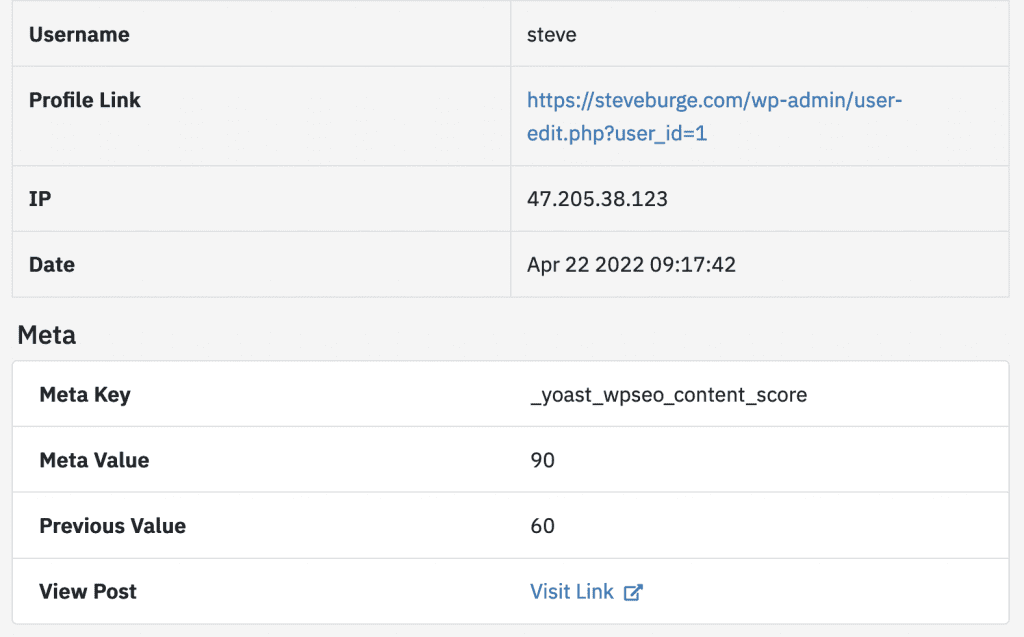The width and height of the screenshot is (1024, 637).
Task: Select the previous value 60
Action: [x=542, y=526]
